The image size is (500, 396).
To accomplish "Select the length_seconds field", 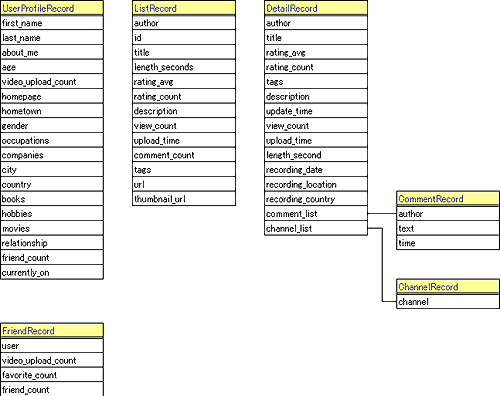I will [x=184, y=67].
